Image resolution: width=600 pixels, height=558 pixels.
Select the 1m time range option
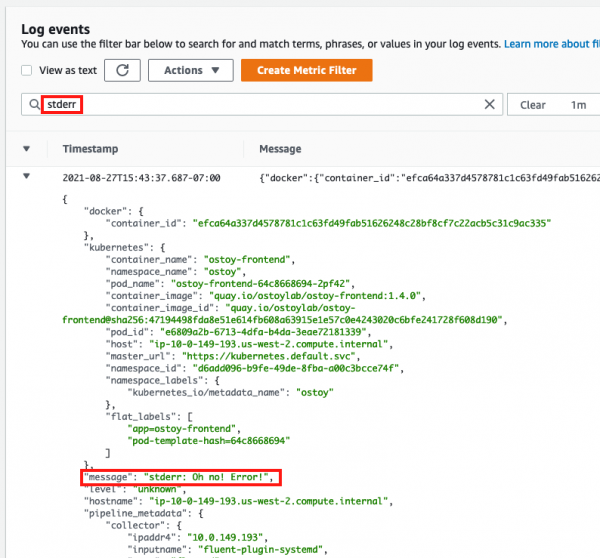pos(578,105)
